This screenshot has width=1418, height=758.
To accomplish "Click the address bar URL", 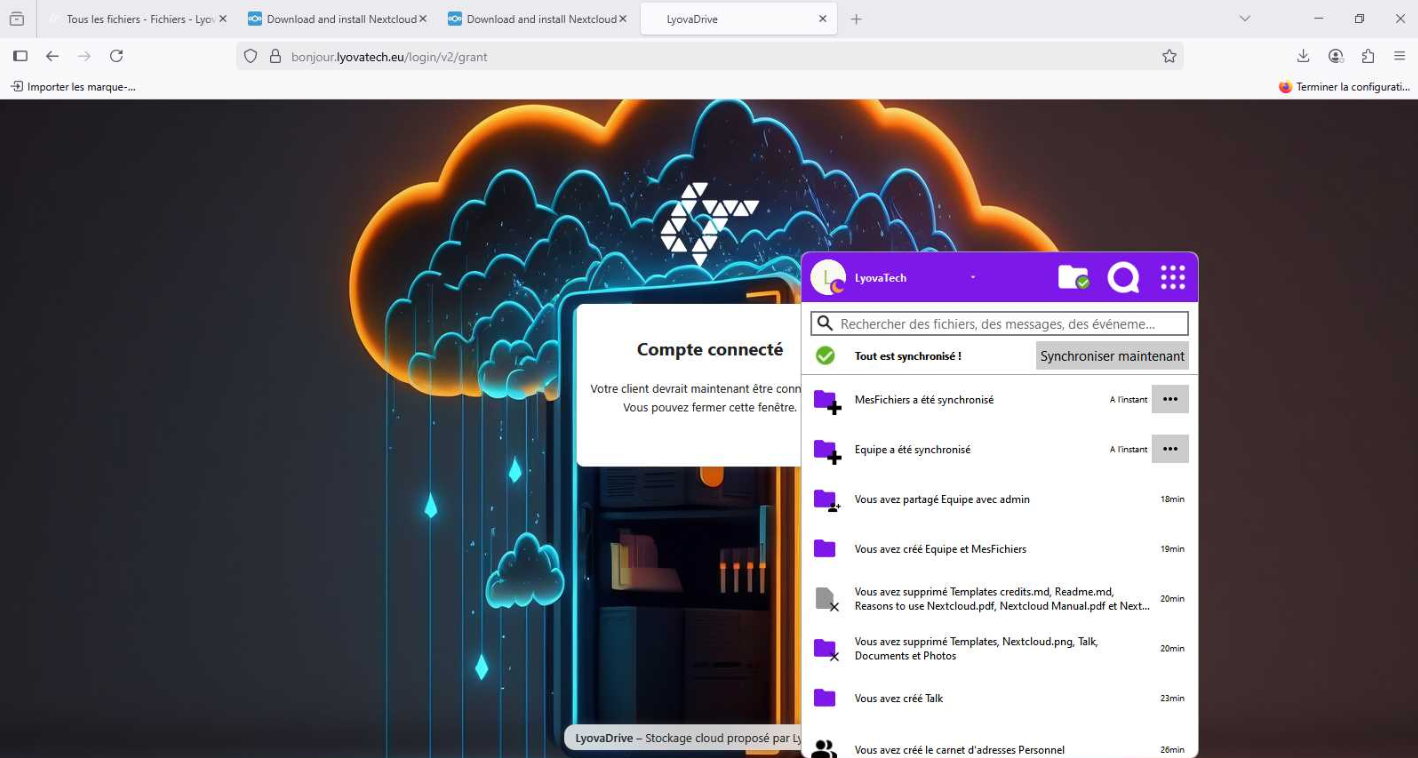I will tap(389, 57).
